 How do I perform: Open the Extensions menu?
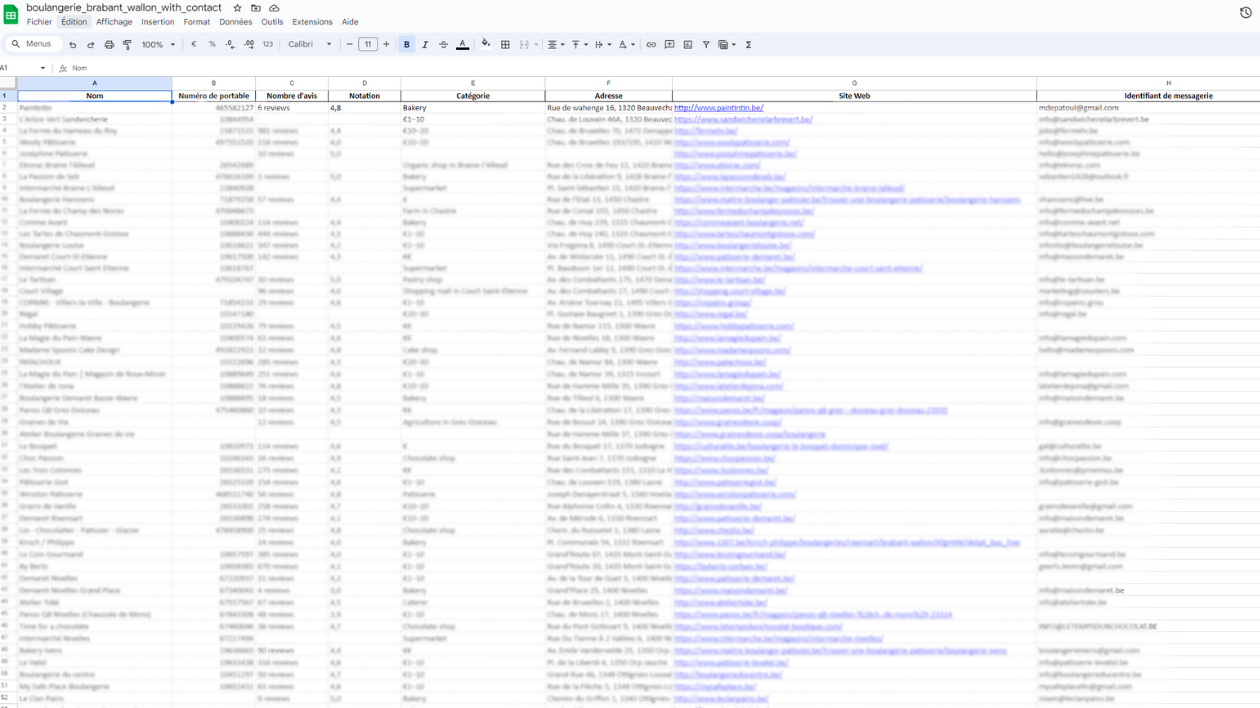312,22
